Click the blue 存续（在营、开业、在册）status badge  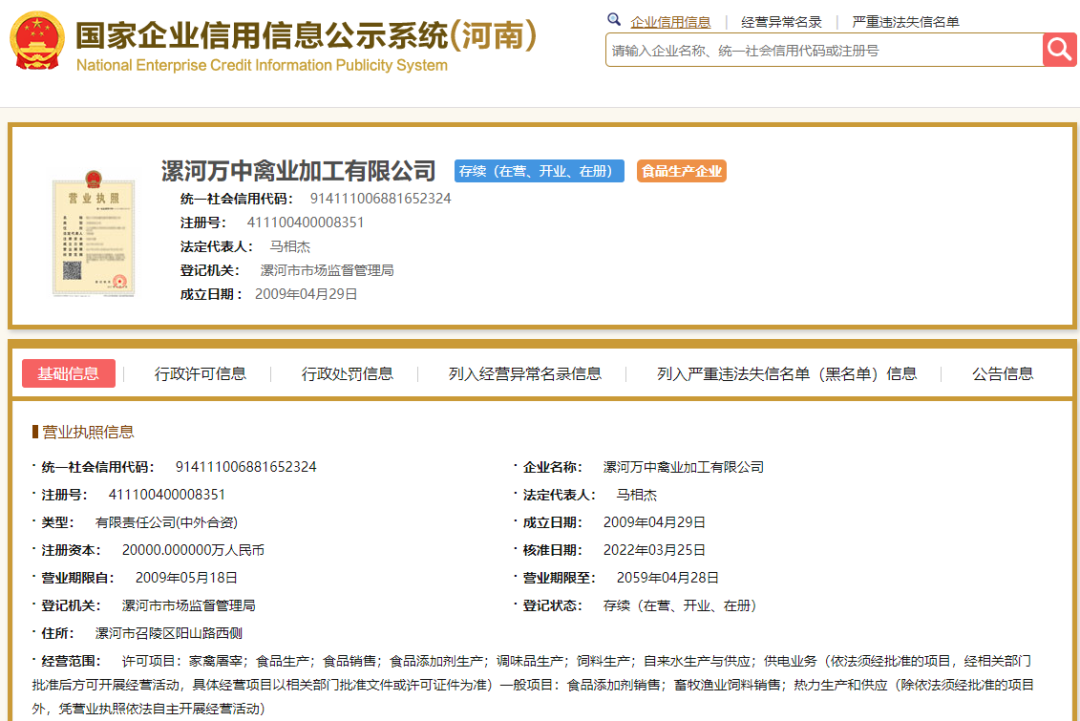pyautogui.click(x=539, y=171)
